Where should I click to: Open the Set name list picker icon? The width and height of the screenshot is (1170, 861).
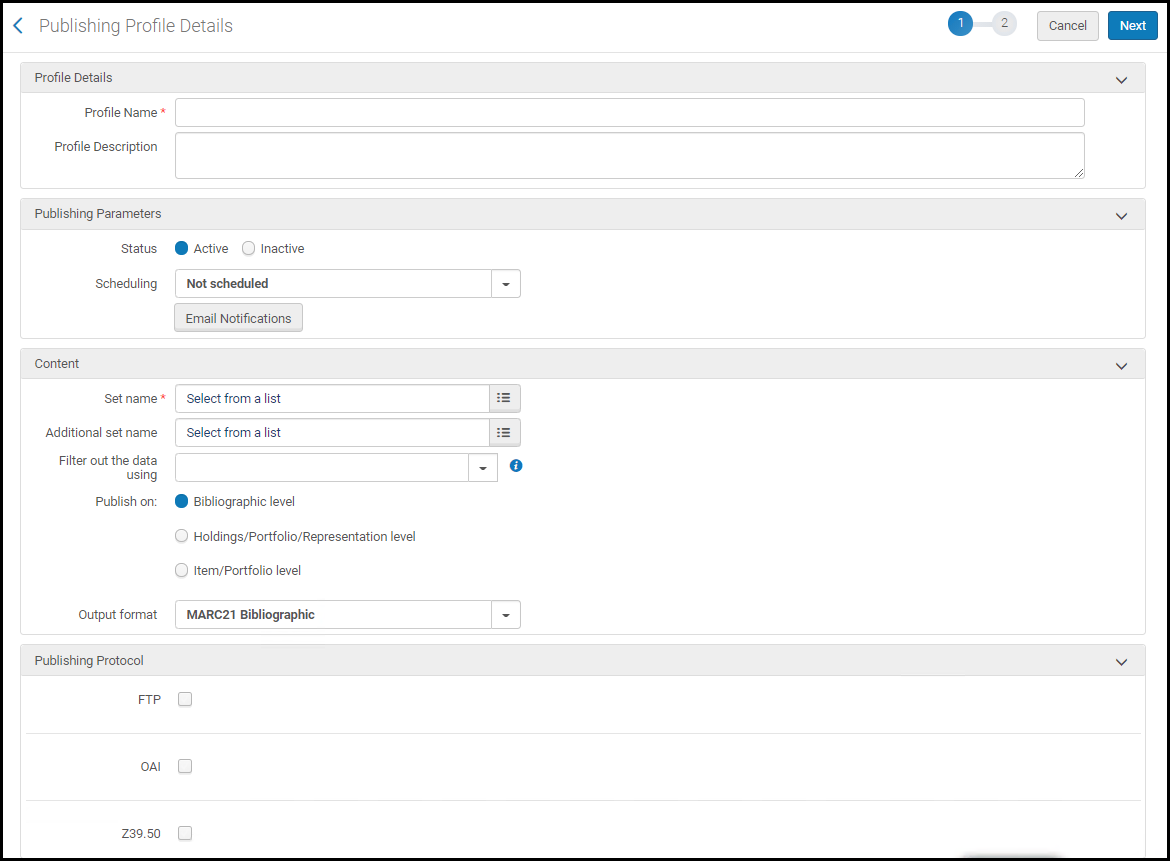click(504, 398)
